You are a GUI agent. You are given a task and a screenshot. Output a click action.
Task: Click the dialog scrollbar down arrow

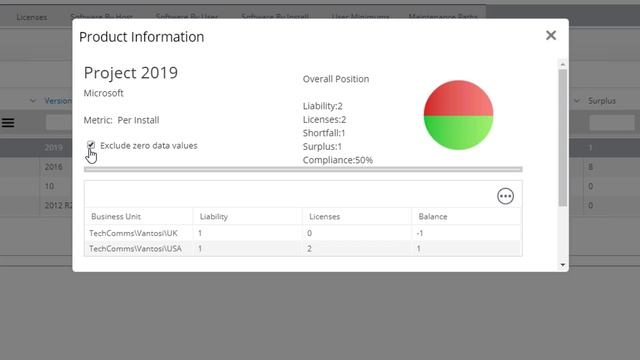563,265
